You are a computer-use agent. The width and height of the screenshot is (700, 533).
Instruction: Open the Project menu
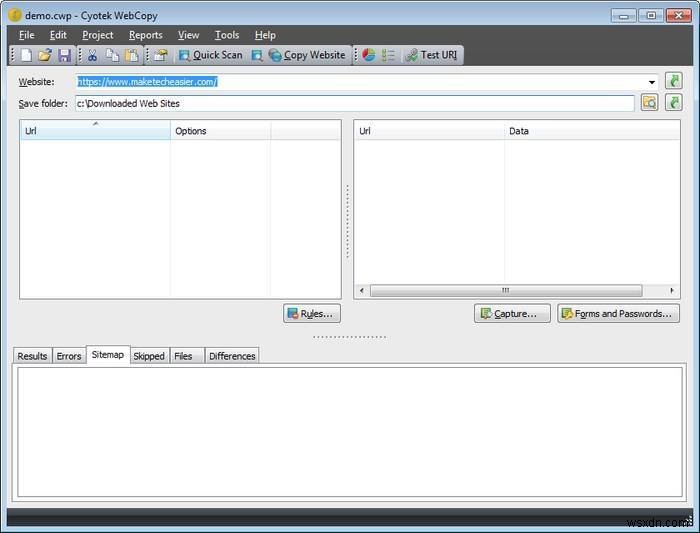98,35
